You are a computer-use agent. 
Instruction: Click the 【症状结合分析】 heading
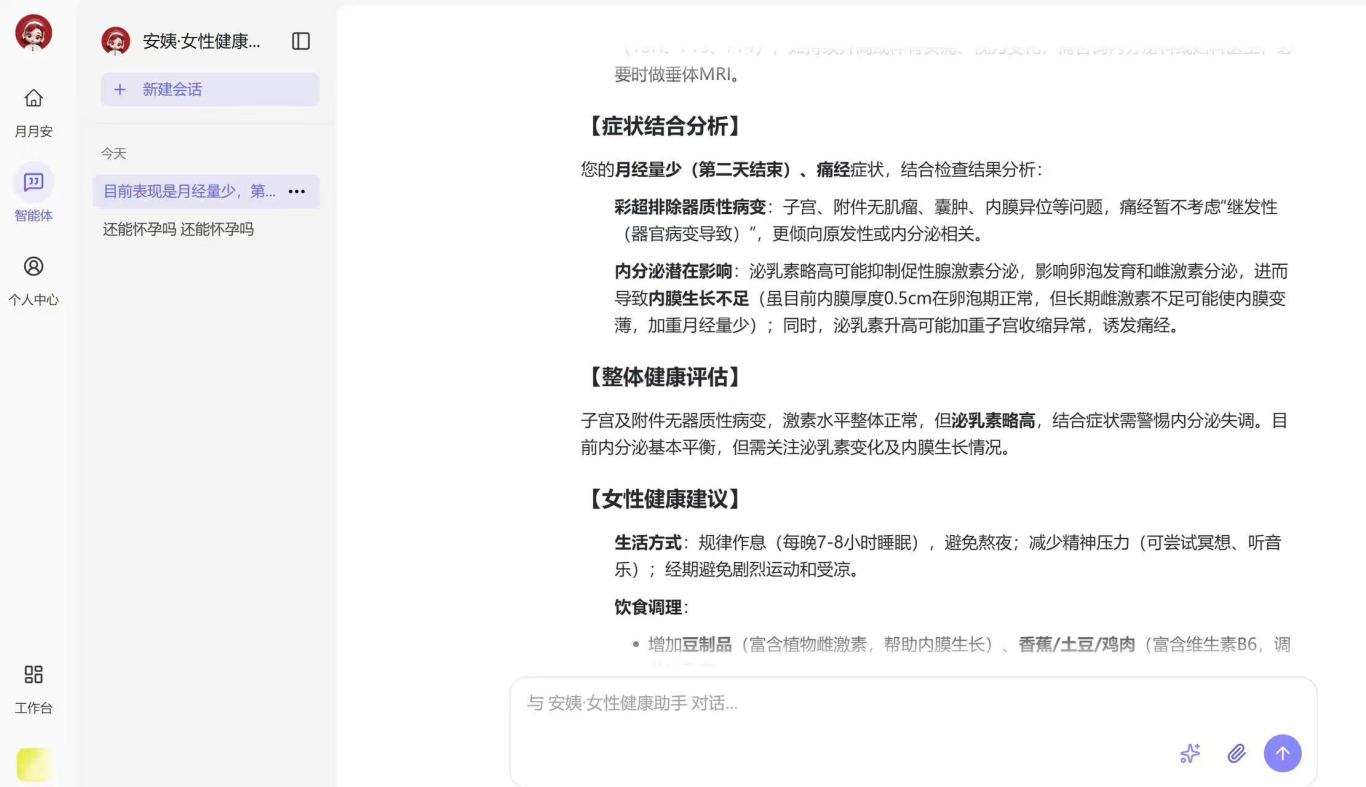664,126
